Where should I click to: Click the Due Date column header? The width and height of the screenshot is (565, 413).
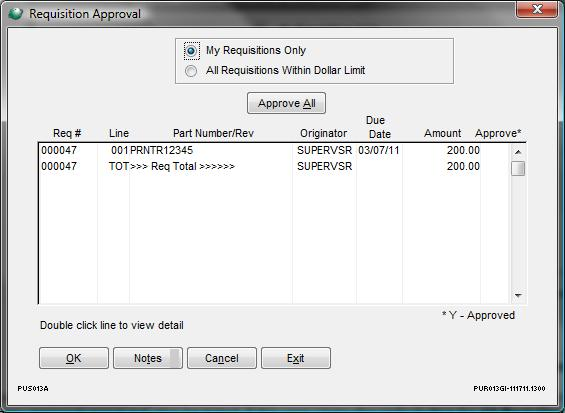[x=379, y=127]
